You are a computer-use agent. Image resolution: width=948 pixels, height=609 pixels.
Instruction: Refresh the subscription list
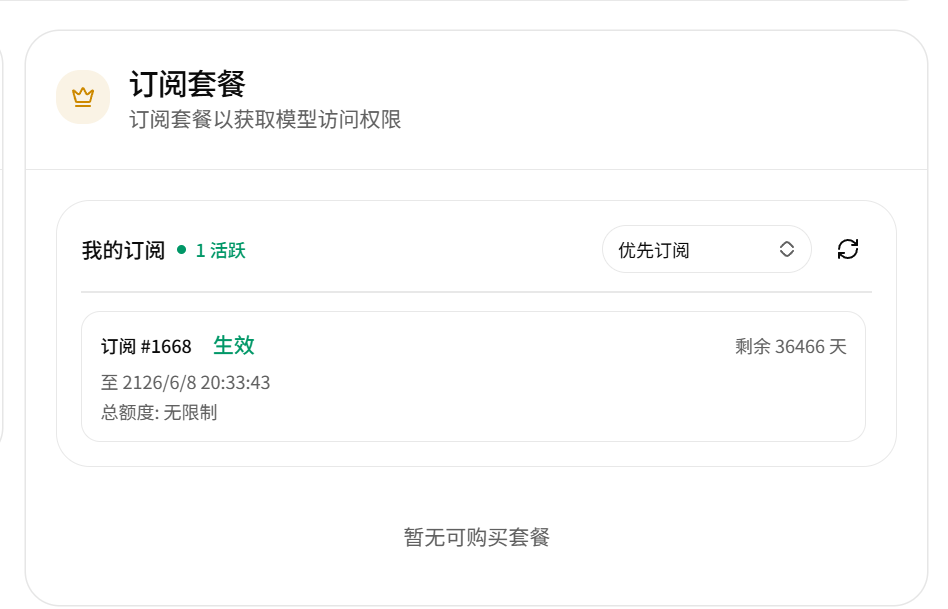[848, 249]
